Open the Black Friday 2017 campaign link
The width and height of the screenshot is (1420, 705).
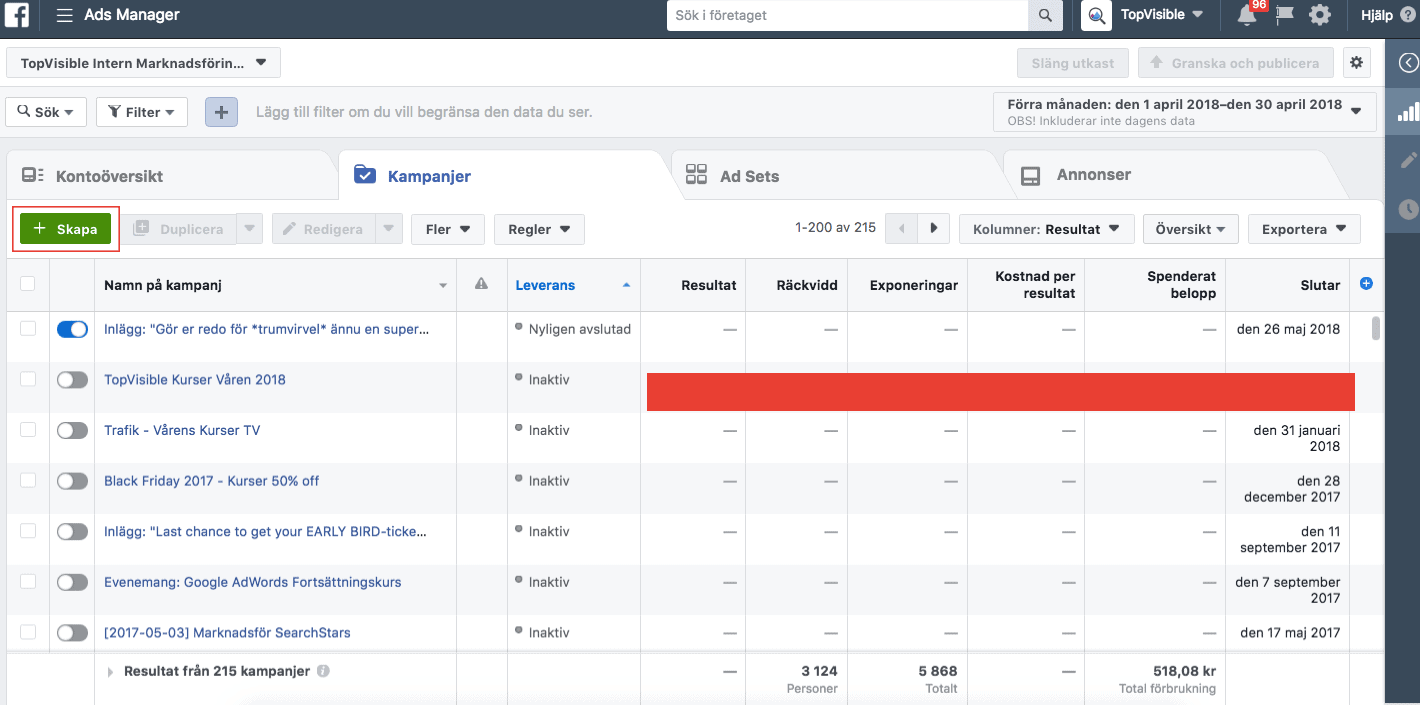click(x=211, y=480)
